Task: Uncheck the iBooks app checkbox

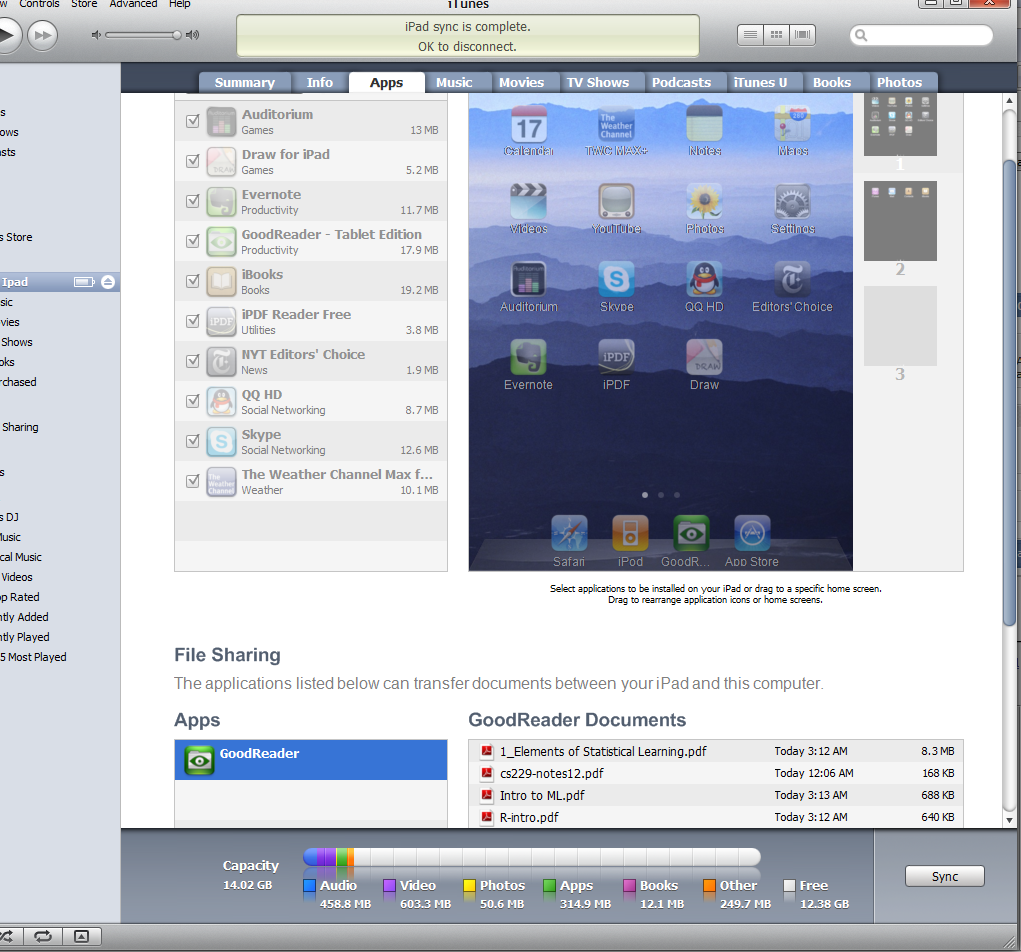Action: tap(193, 281)
